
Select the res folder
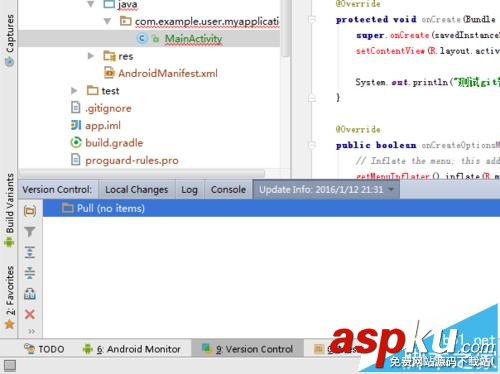pyautogui.click(x=126, y=56)
